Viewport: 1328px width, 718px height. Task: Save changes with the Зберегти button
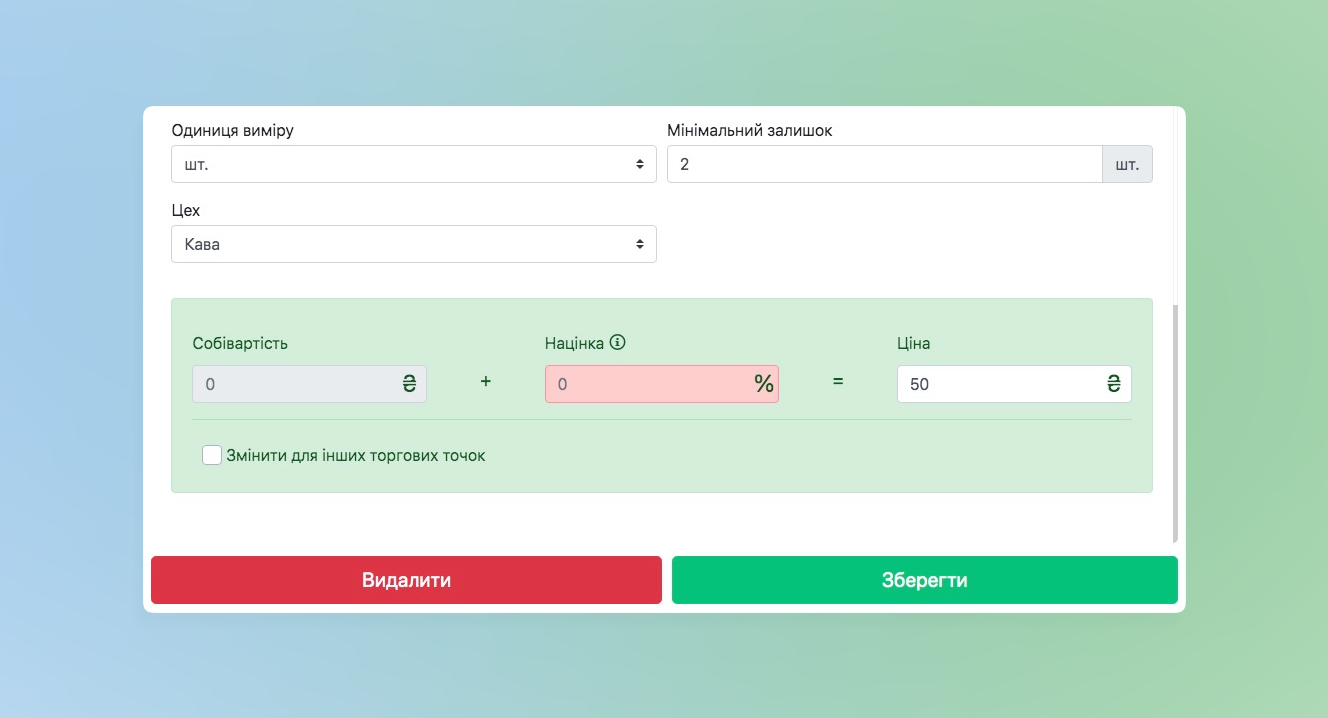(x=924, y=580)
